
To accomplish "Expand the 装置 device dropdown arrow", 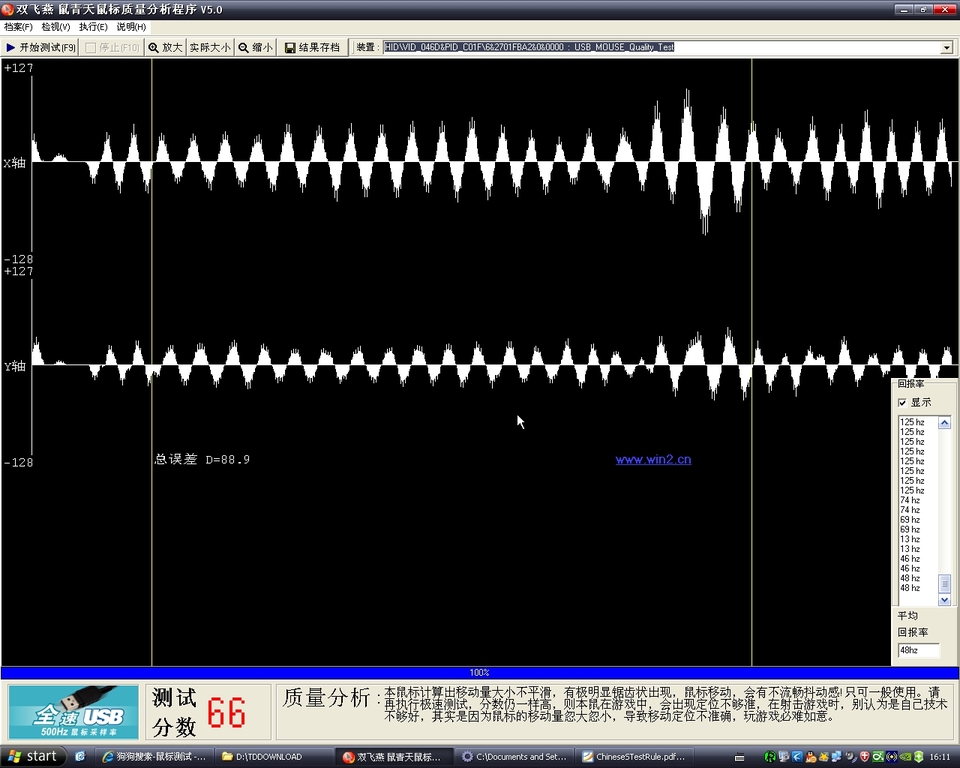I will (946, 47).
